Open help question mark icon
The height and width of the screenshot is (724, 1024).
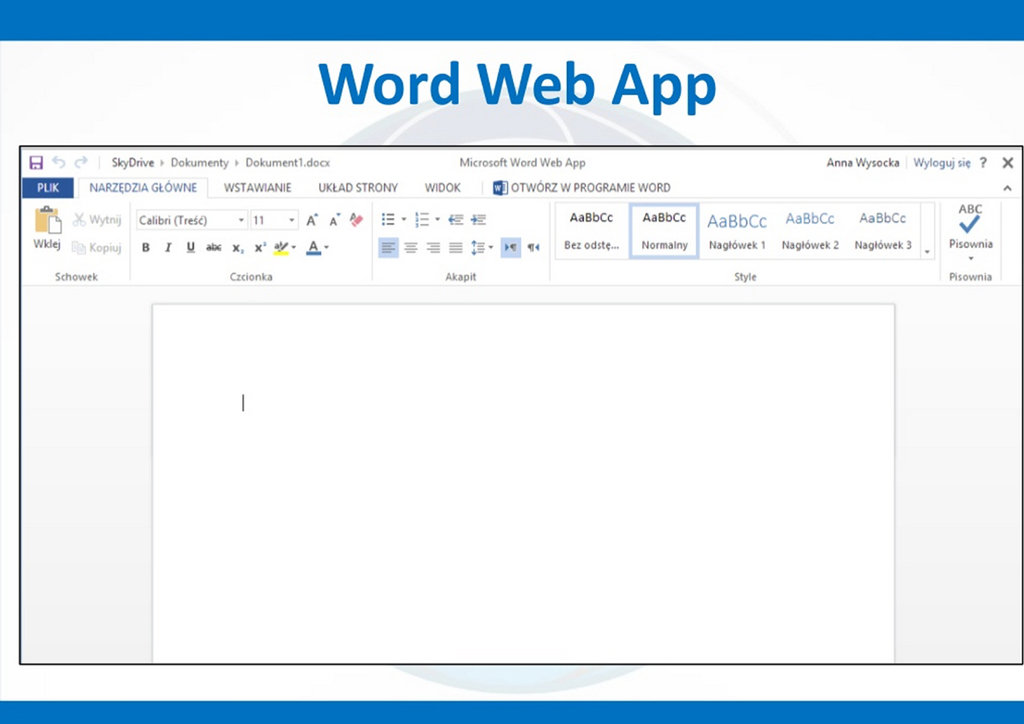[983, 163]
